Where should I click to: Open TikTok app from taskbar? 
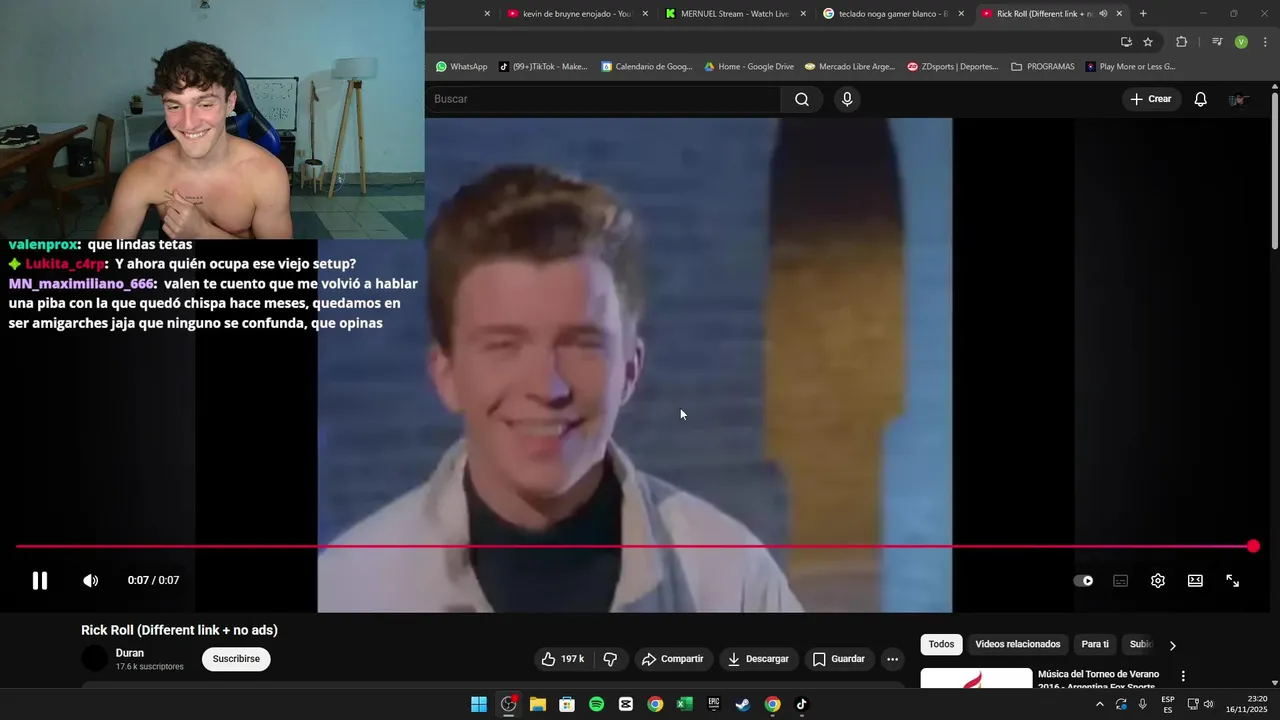coord(801,704)
